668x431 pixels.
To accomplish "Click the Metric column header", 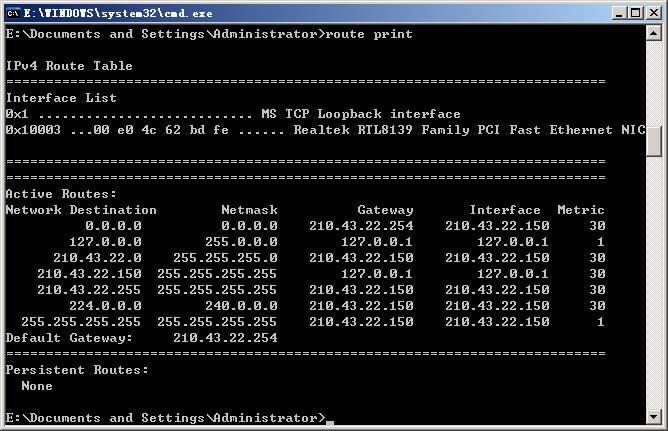I will click(x=581, y=210).
